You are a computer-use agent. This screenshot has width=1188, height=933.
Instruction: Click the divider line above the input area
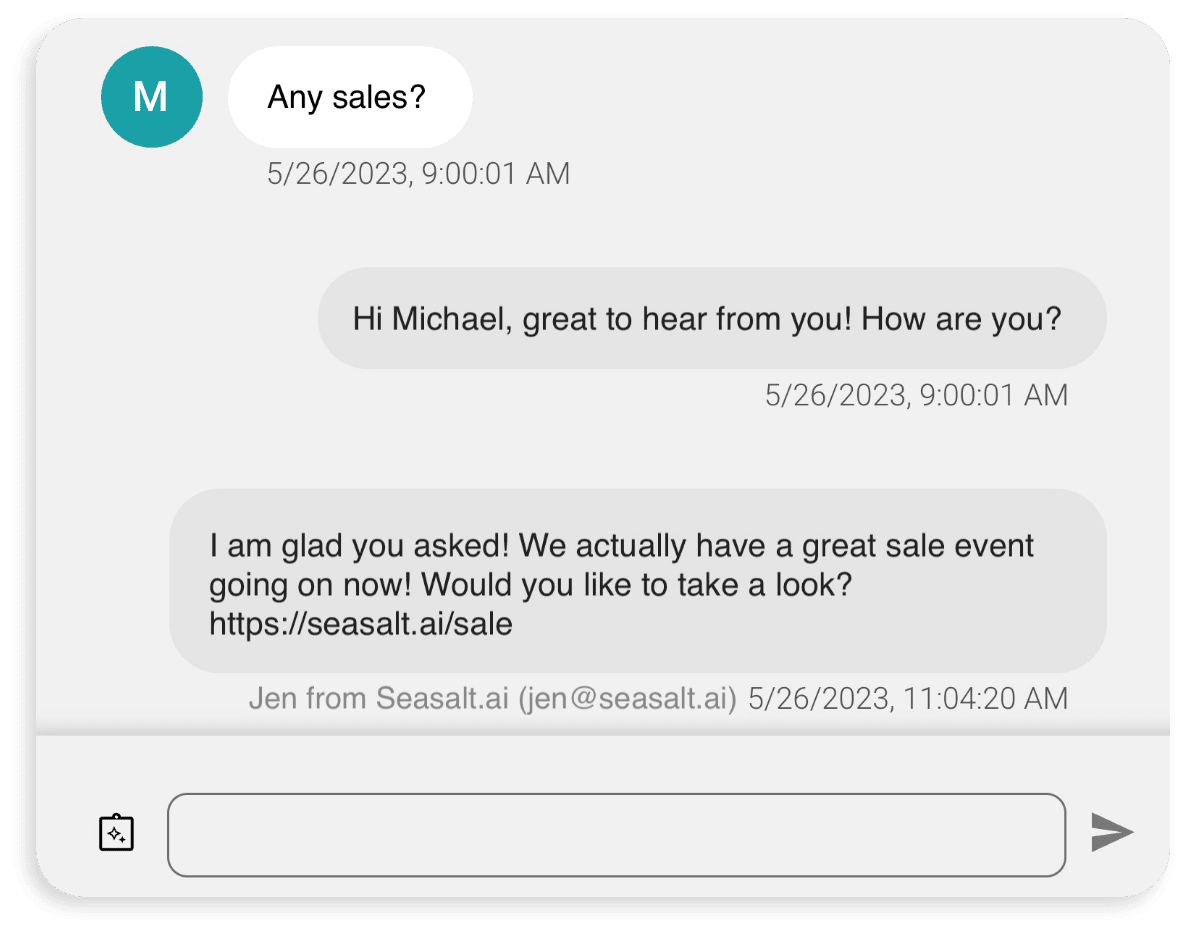click(603, 734)
